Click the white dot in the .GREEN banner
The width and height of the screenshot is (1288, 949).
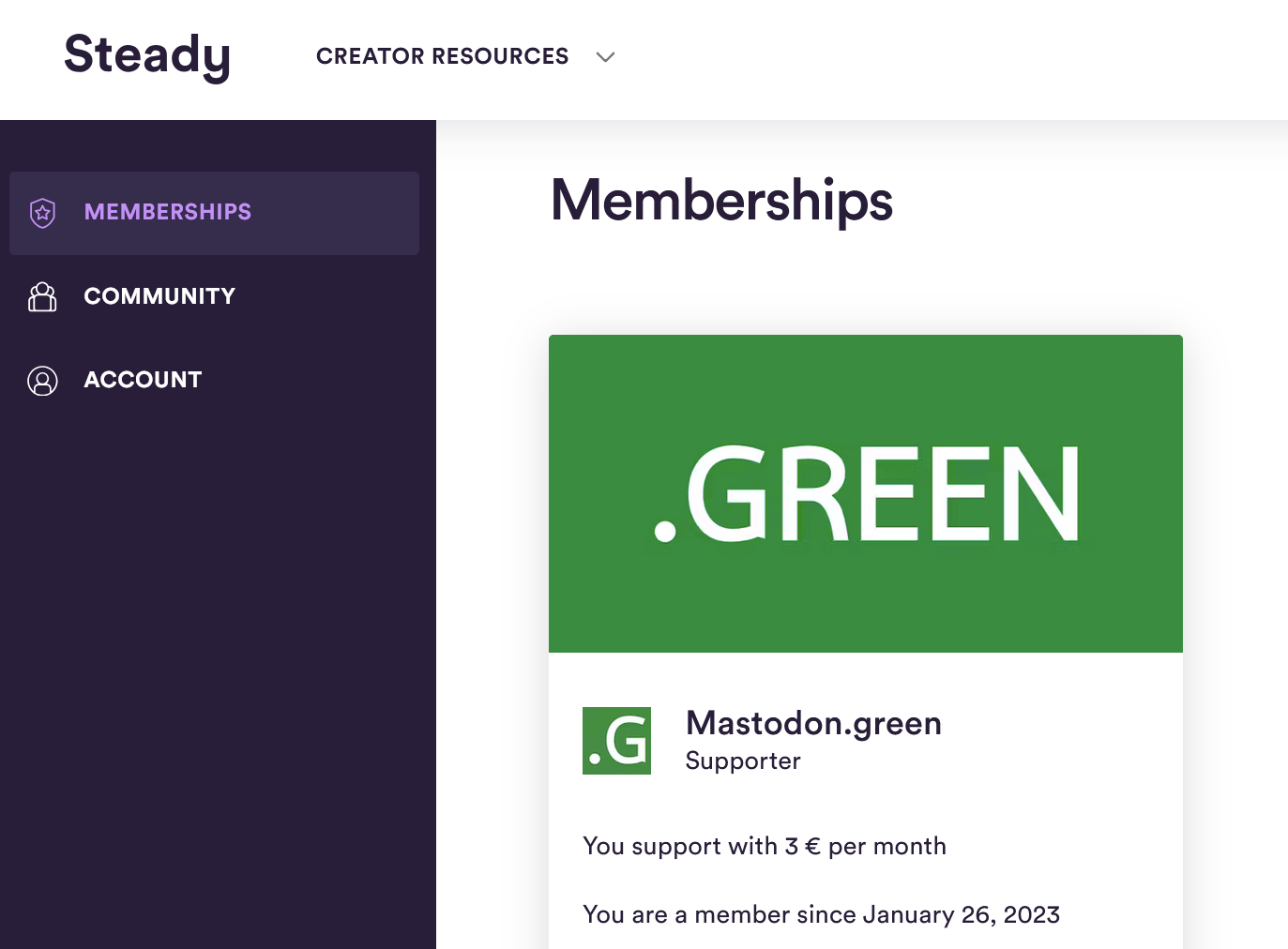click(x=665, y=532)
